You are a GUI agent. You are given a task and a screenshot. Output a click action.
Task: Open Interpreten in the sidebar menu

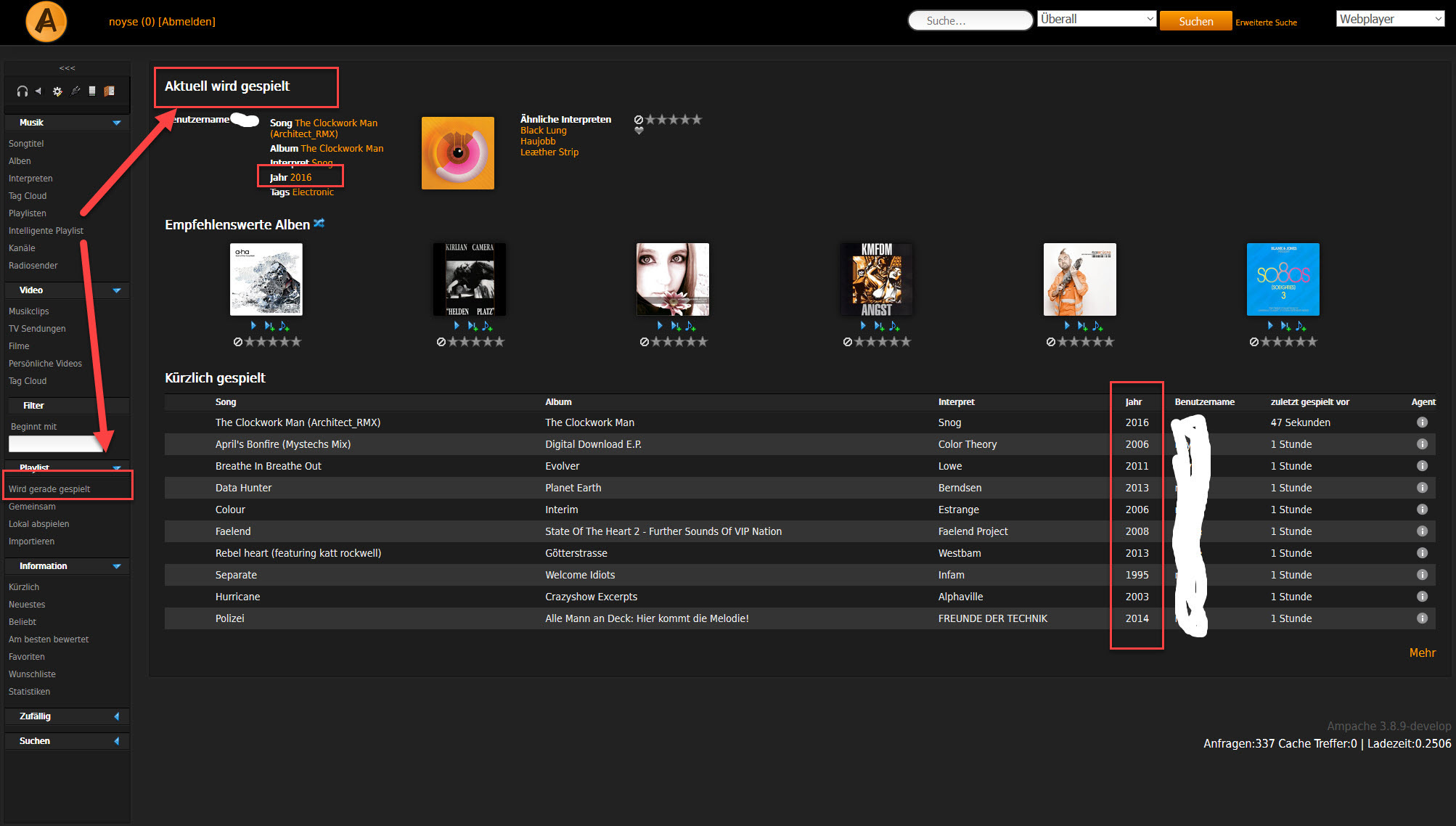coord(30,179)
